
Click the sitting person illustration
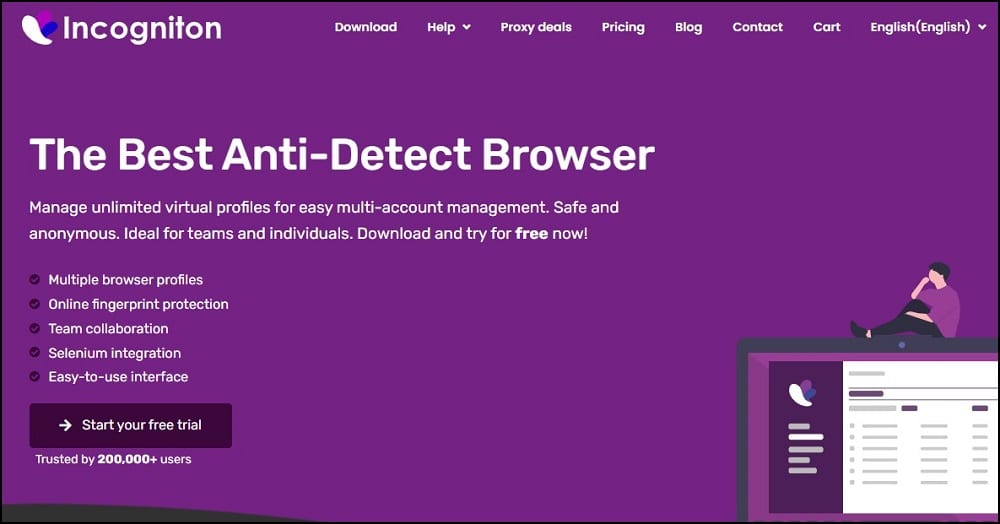905,300
